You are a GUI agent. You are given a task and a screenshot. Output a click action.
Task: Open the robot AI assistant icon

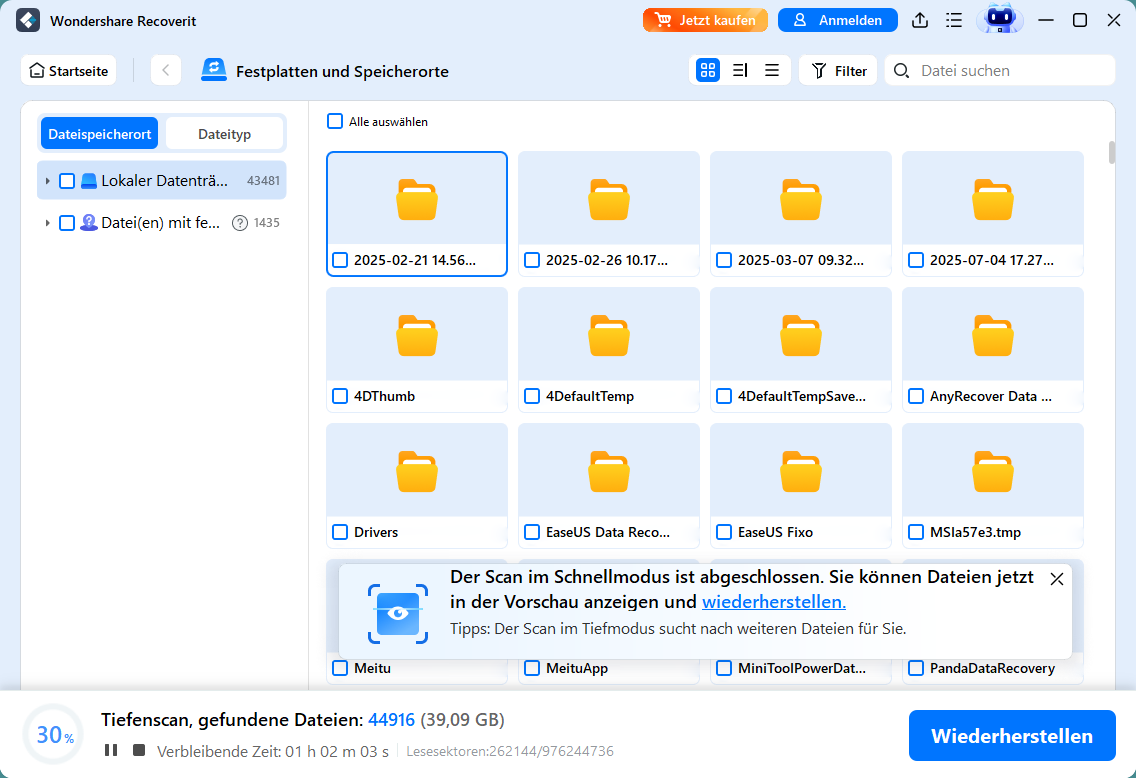(x=1000, y=20)
